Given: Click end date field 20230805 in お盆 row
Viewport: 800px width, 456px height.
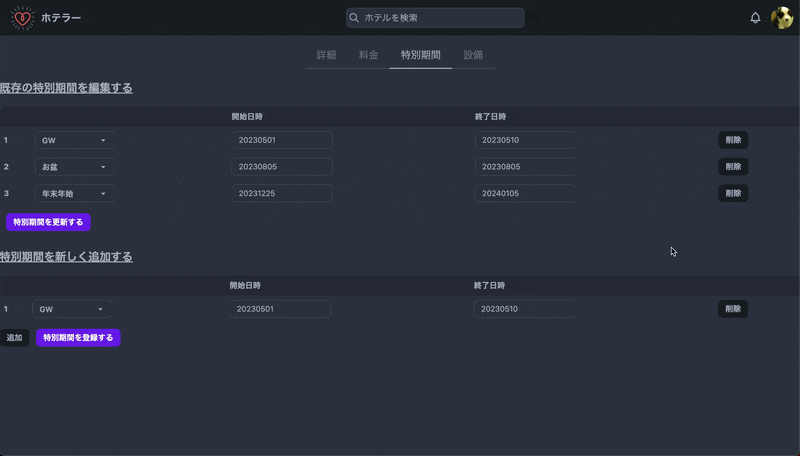Looking at the screenshot, I should pos(526,167).
